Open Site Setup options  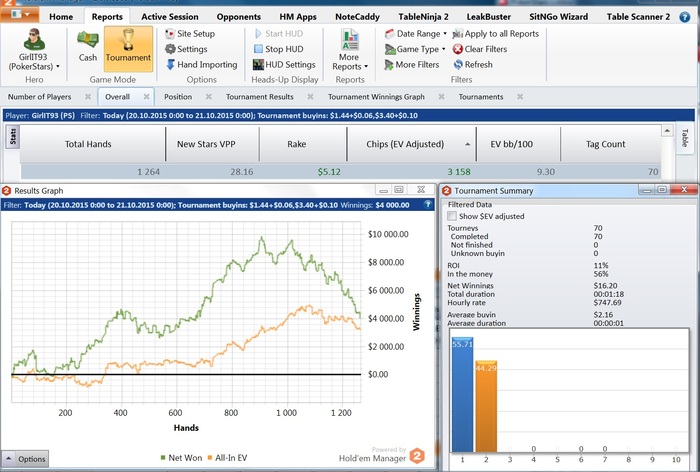pos(190,34)
